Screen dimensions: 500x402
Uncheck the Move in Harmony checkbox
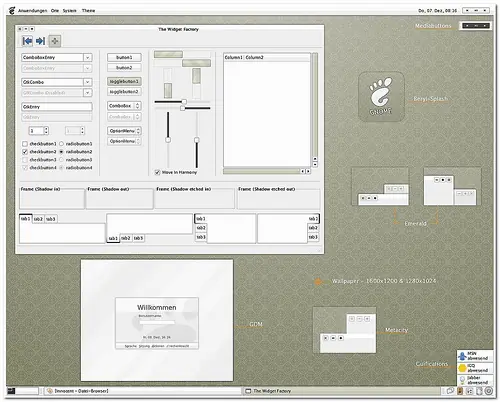(x=157, y=172)
